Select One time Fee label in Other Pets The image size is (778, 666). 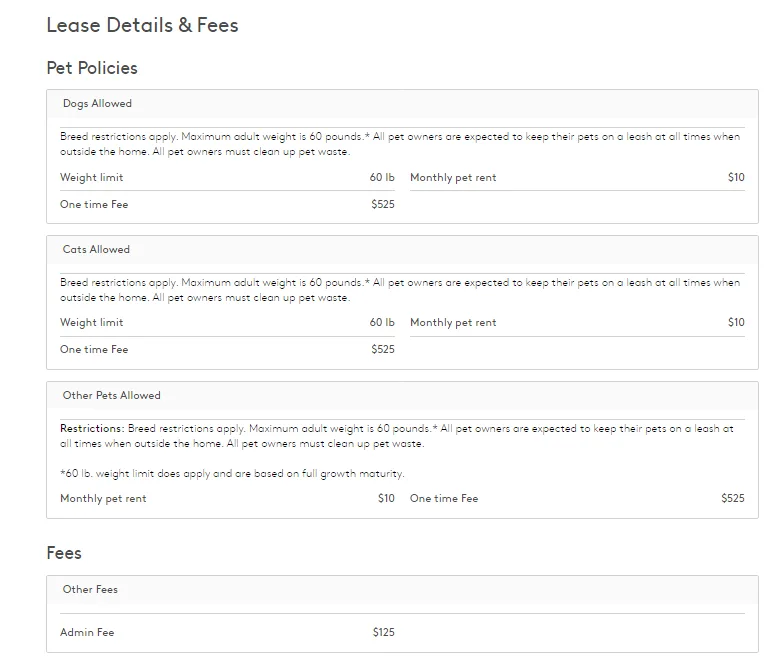coord(444,499)
